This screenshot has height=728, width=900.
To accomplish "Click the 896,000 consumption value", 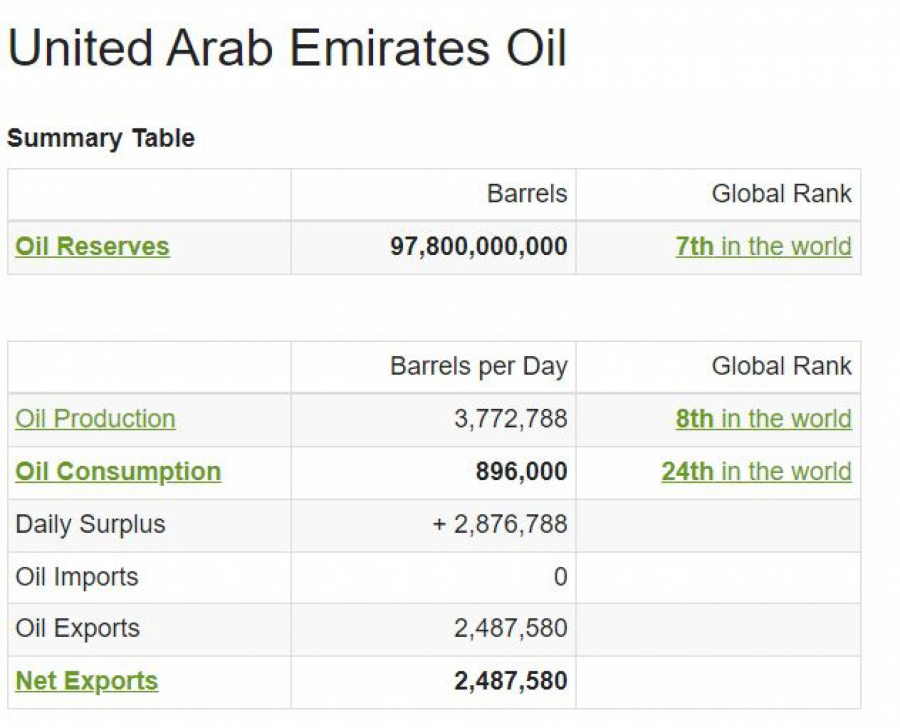I will click(521, 472).
